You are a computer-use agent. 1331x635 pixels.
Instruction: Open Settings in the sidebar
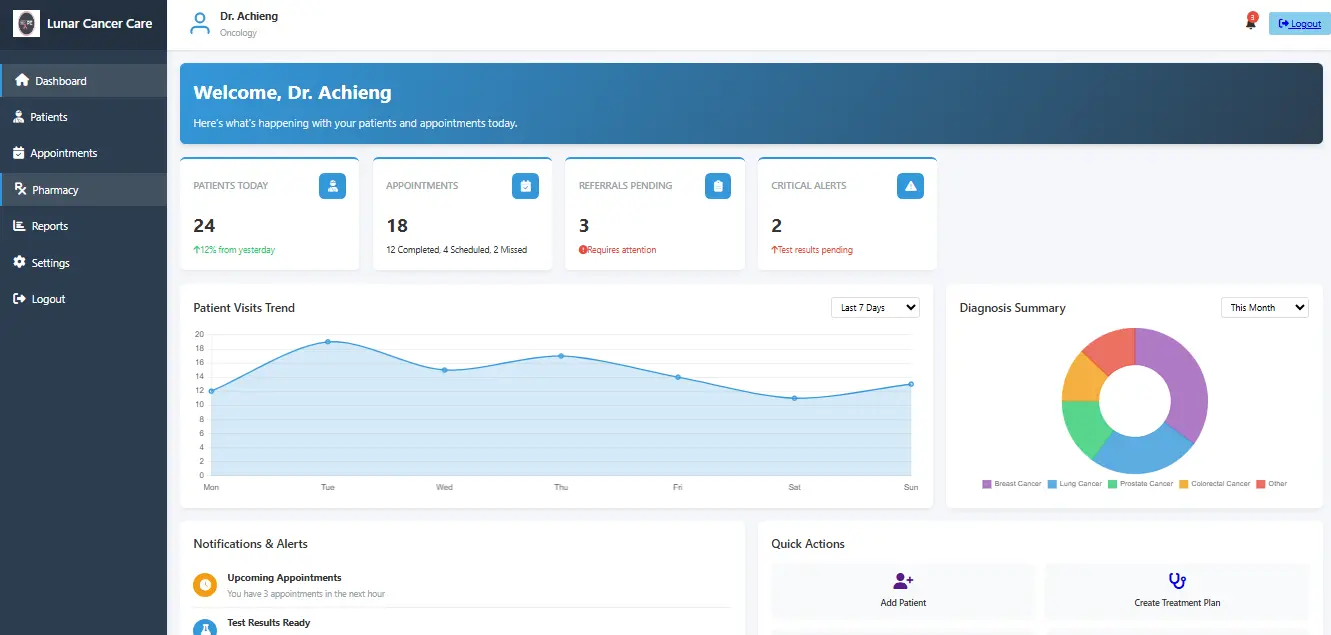pos(50,263)
